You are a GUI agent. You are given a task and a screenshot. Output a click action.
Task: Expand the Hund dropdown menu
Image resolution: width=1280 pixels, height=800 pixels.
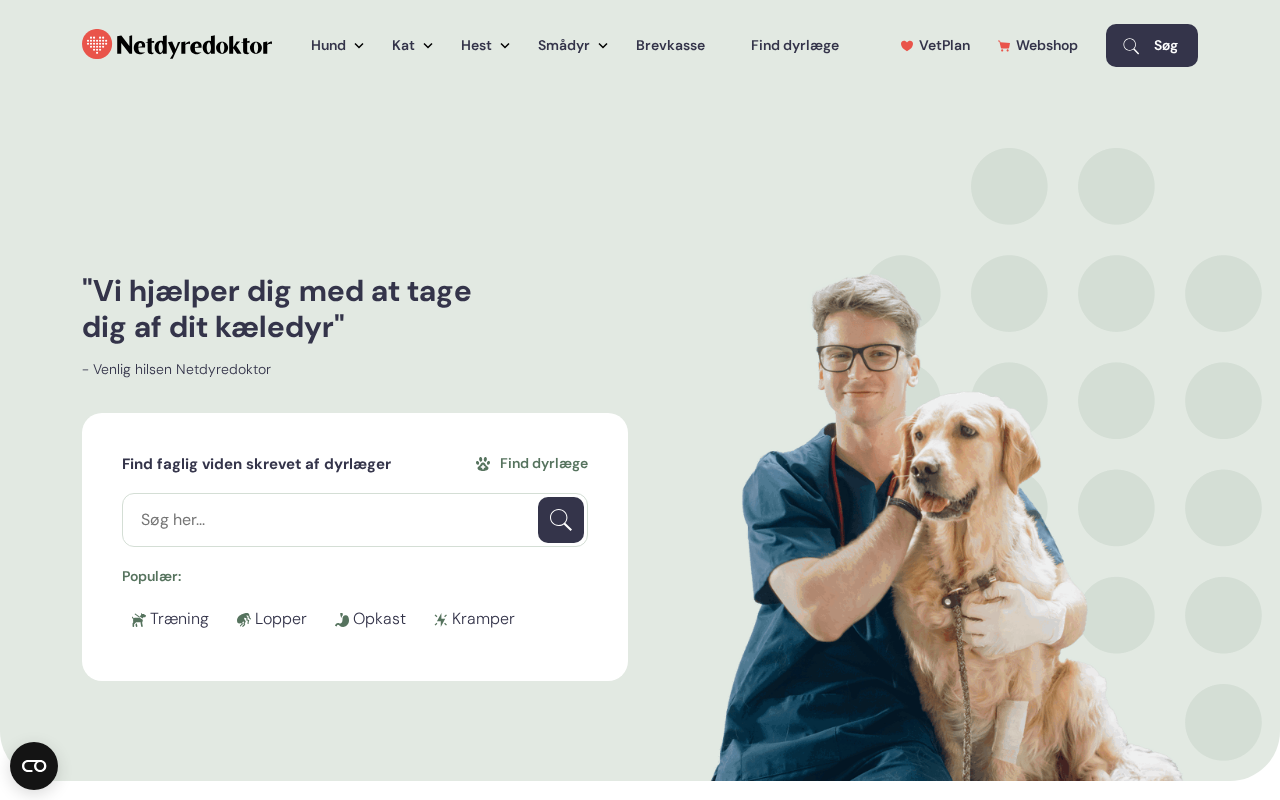tap(337, 45)
